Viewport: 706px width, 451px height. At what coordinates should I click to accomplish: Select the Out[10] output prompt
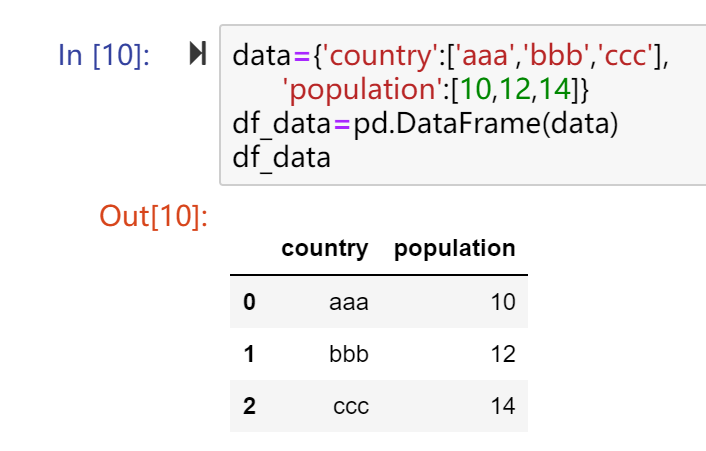coord(154,216)
